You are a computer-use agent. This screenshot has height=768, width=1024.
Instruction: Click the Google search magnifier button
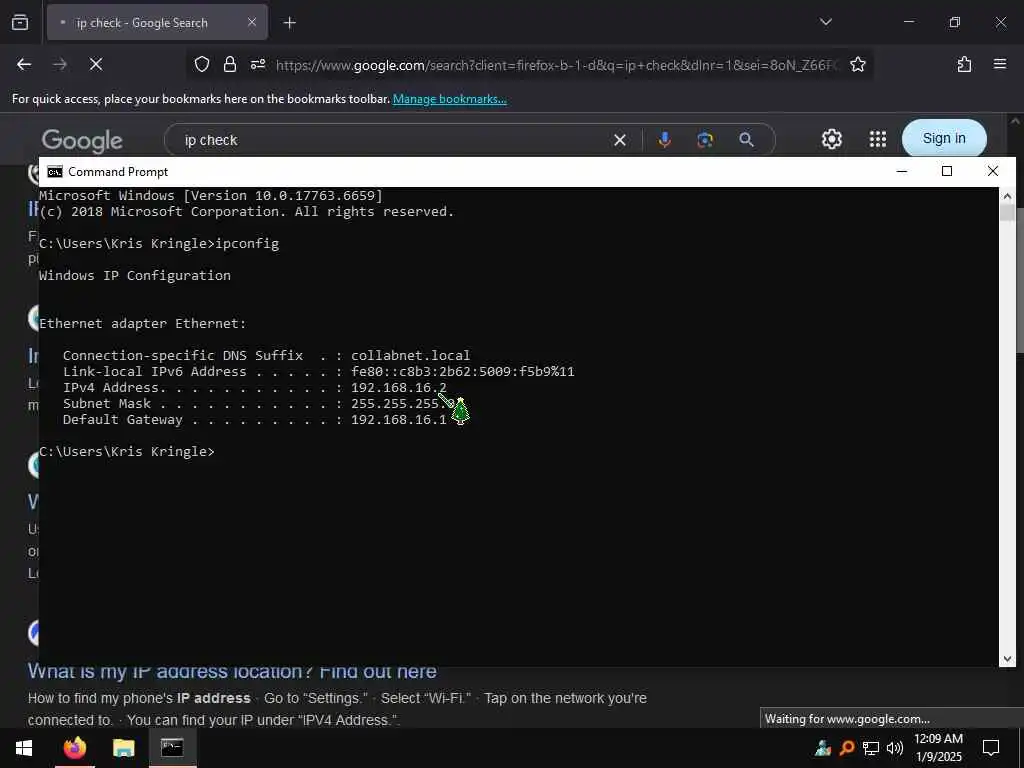coord(746,140)
